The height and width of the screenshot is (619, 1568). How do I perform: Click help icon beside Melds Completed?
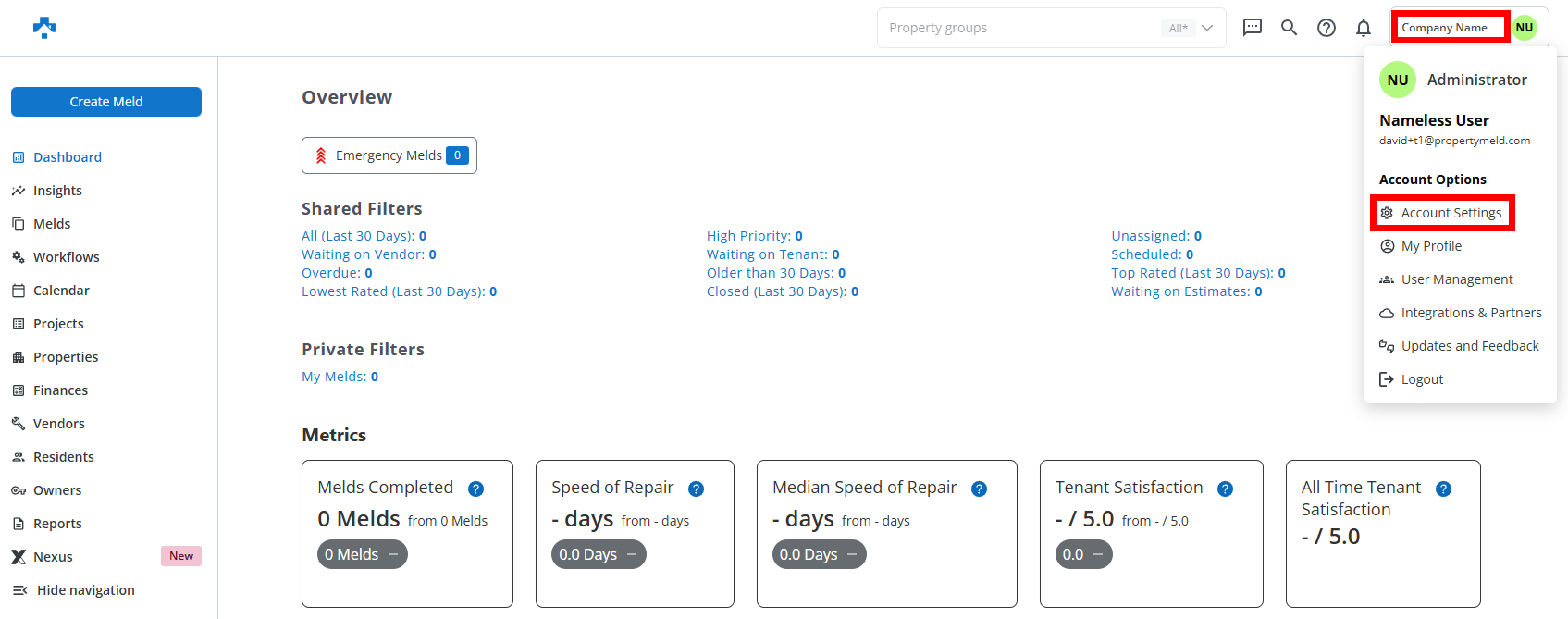[475, 489]
